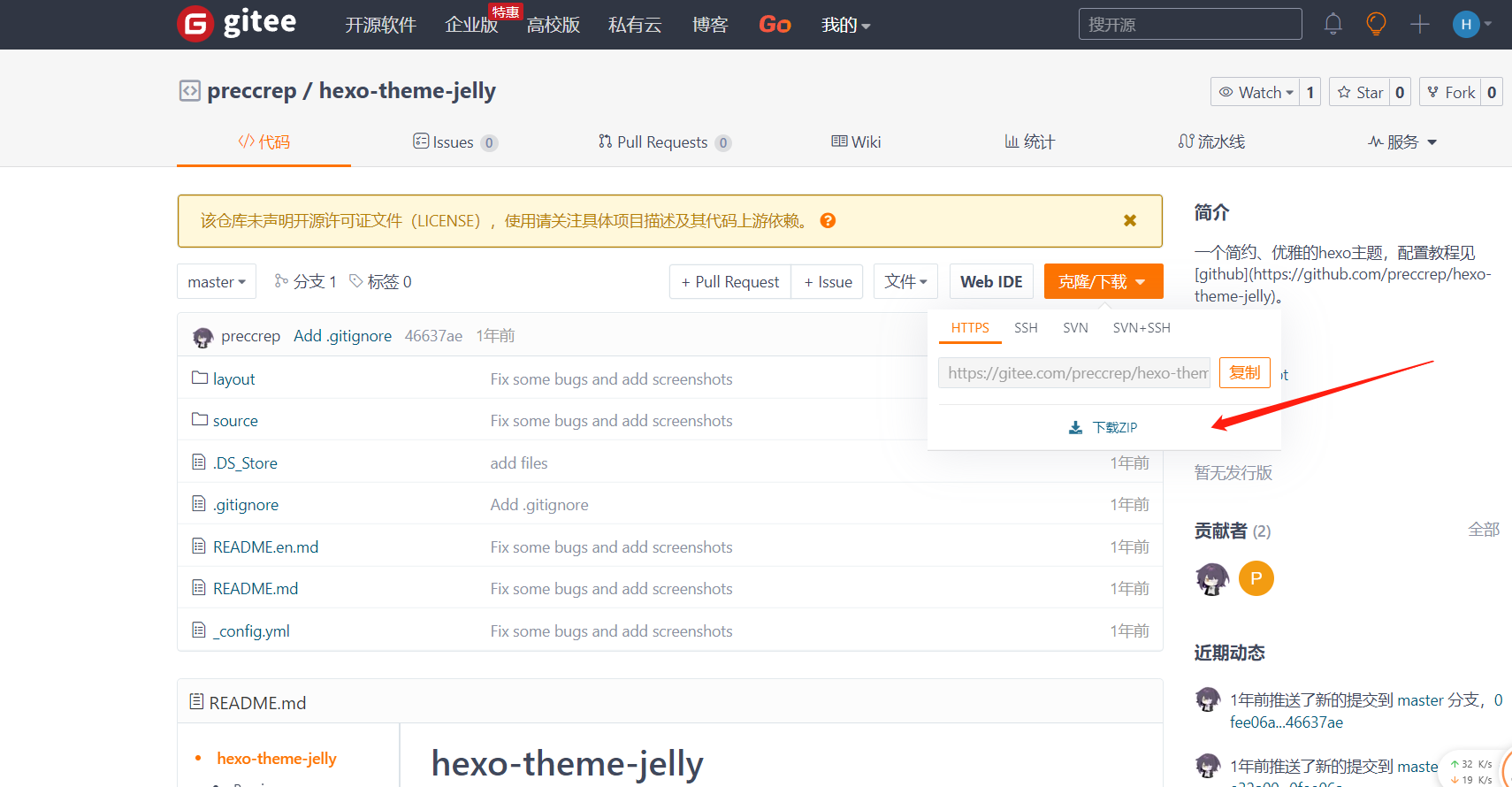
Task: Click the orange help question mark icon
Action: [x=828, y=221]
